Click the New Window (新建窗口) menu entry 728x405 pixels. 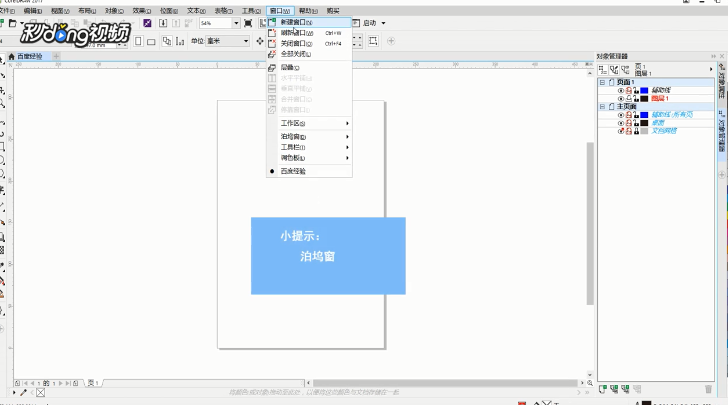point(309,22)
